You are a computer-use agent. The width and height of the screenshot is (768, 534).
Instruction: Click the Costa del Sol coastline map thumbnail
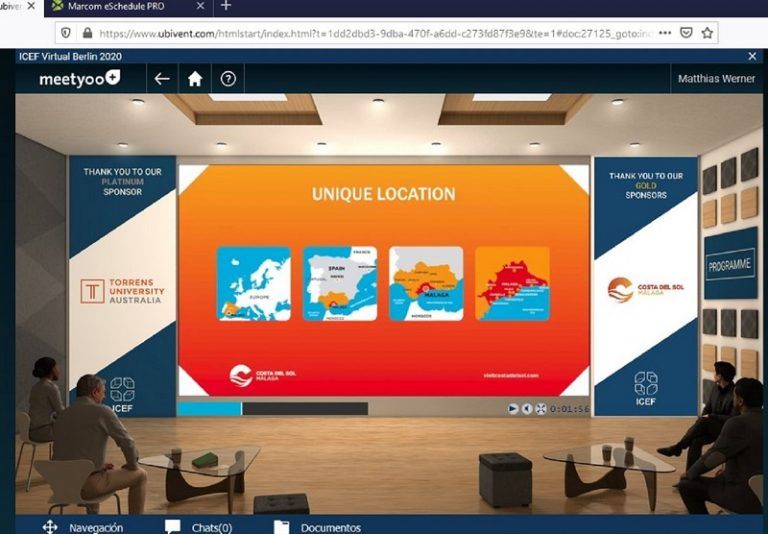point(512,284)
